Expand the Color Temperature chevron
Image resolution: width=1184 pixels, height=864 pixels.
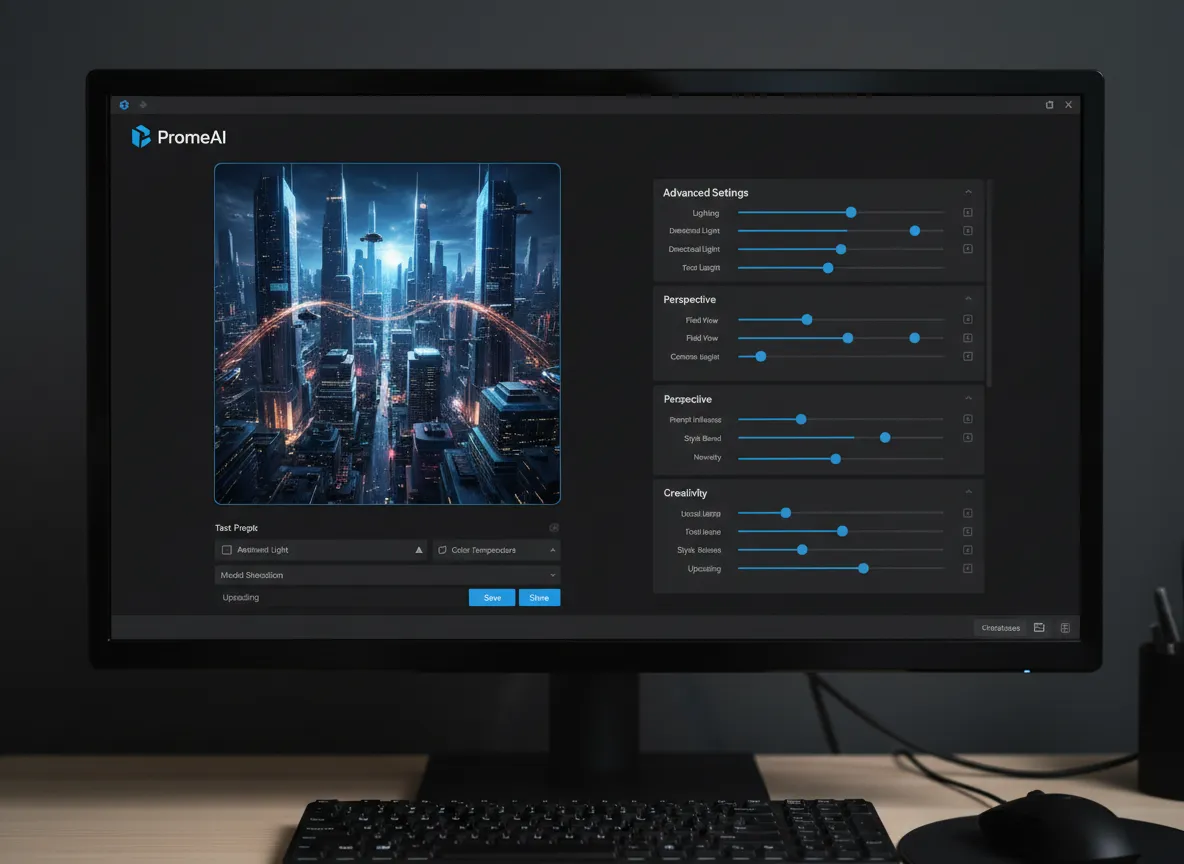[x=552, y=550]
